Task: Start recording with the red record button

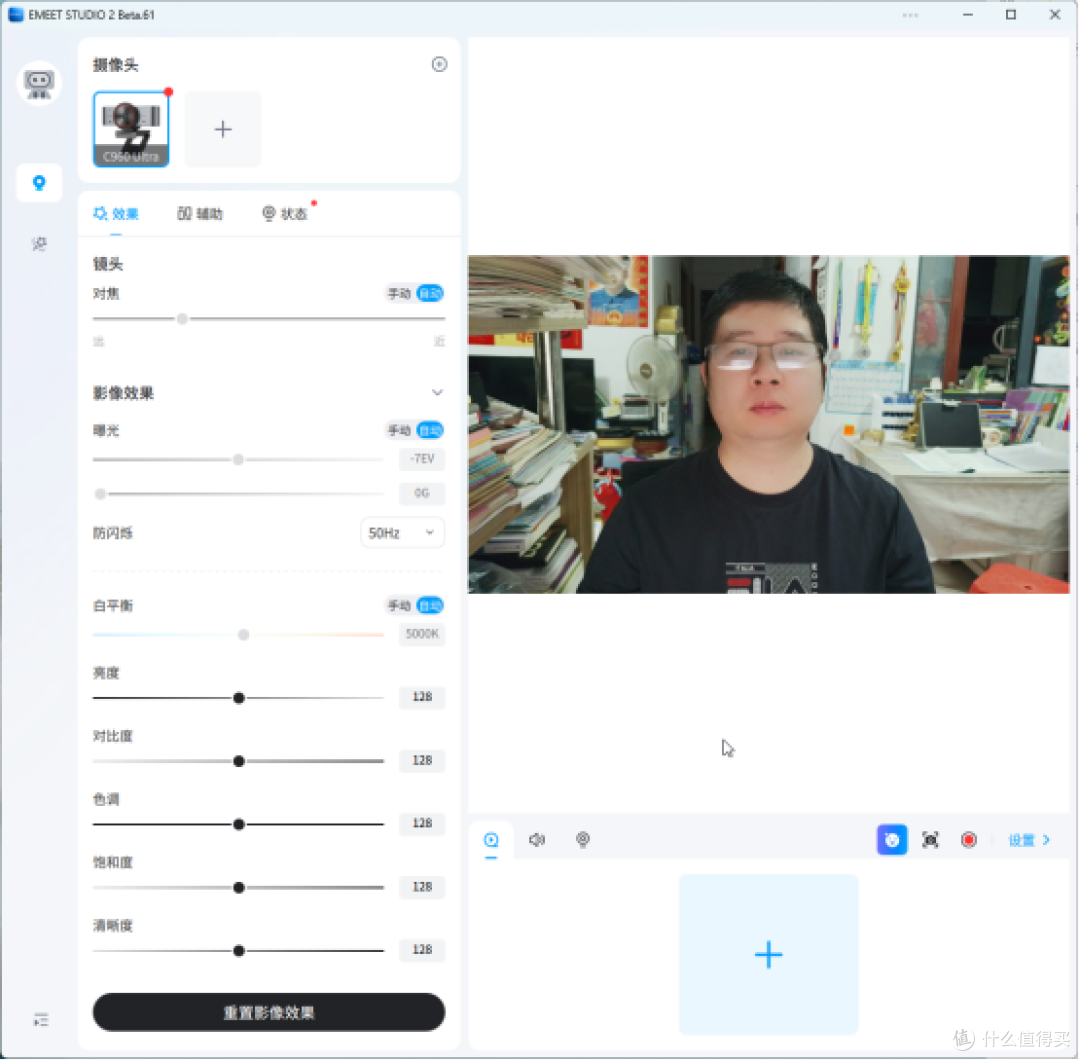Action: click(x=970, y=841)
